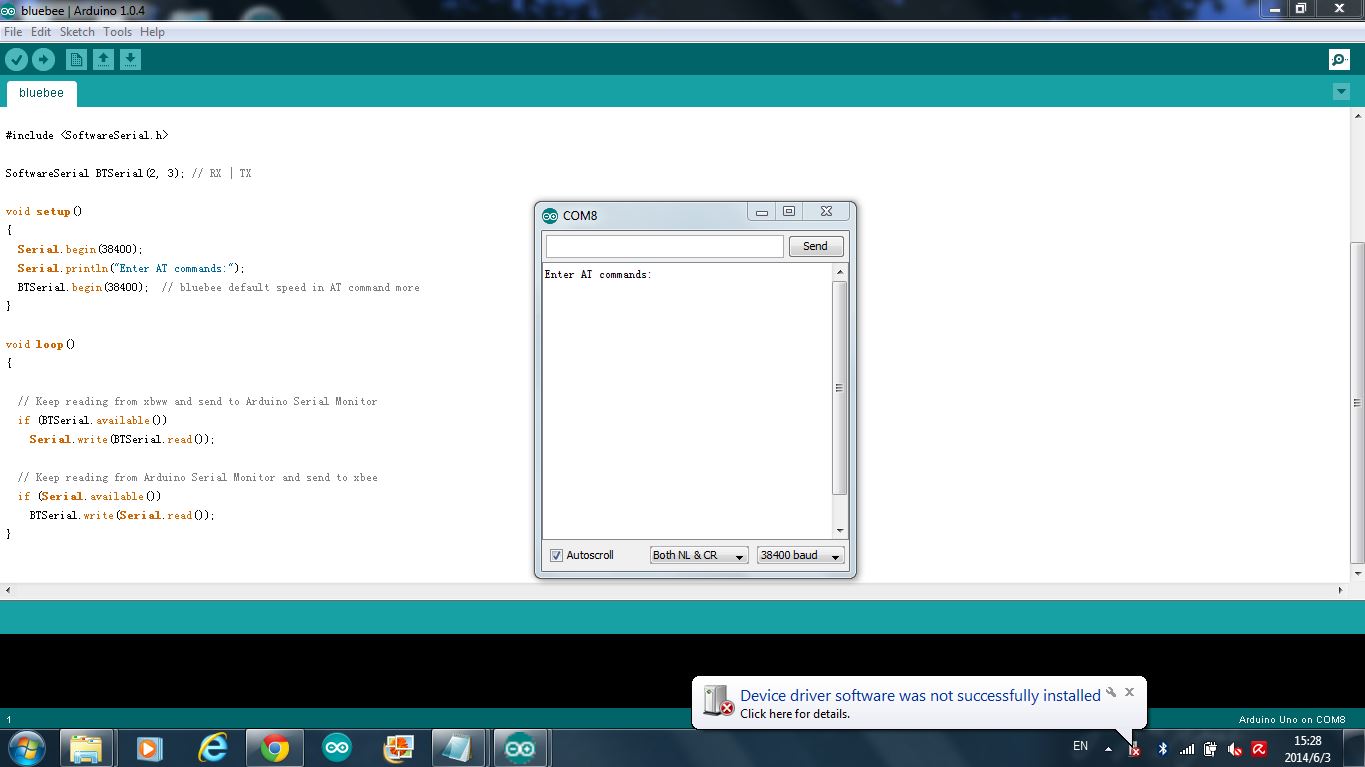Dismiss the driver notification balloon
1365x767 pixels.
coord(1129,692)
